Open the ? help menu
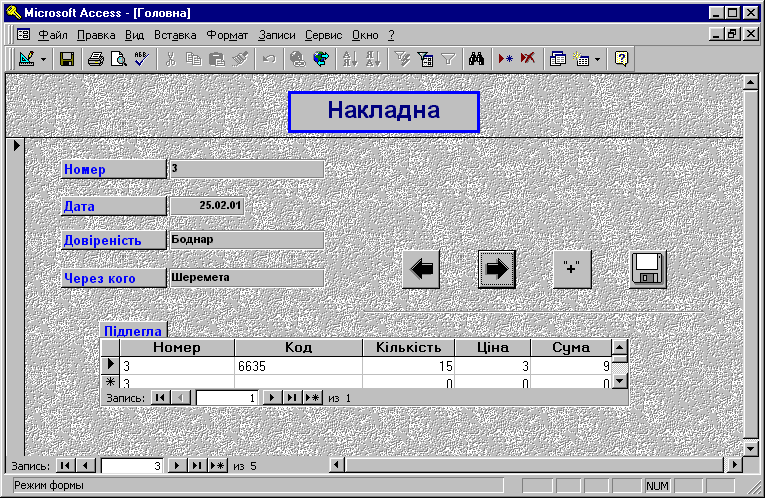Viewport: 765px width, 498px height. (391, 35)
